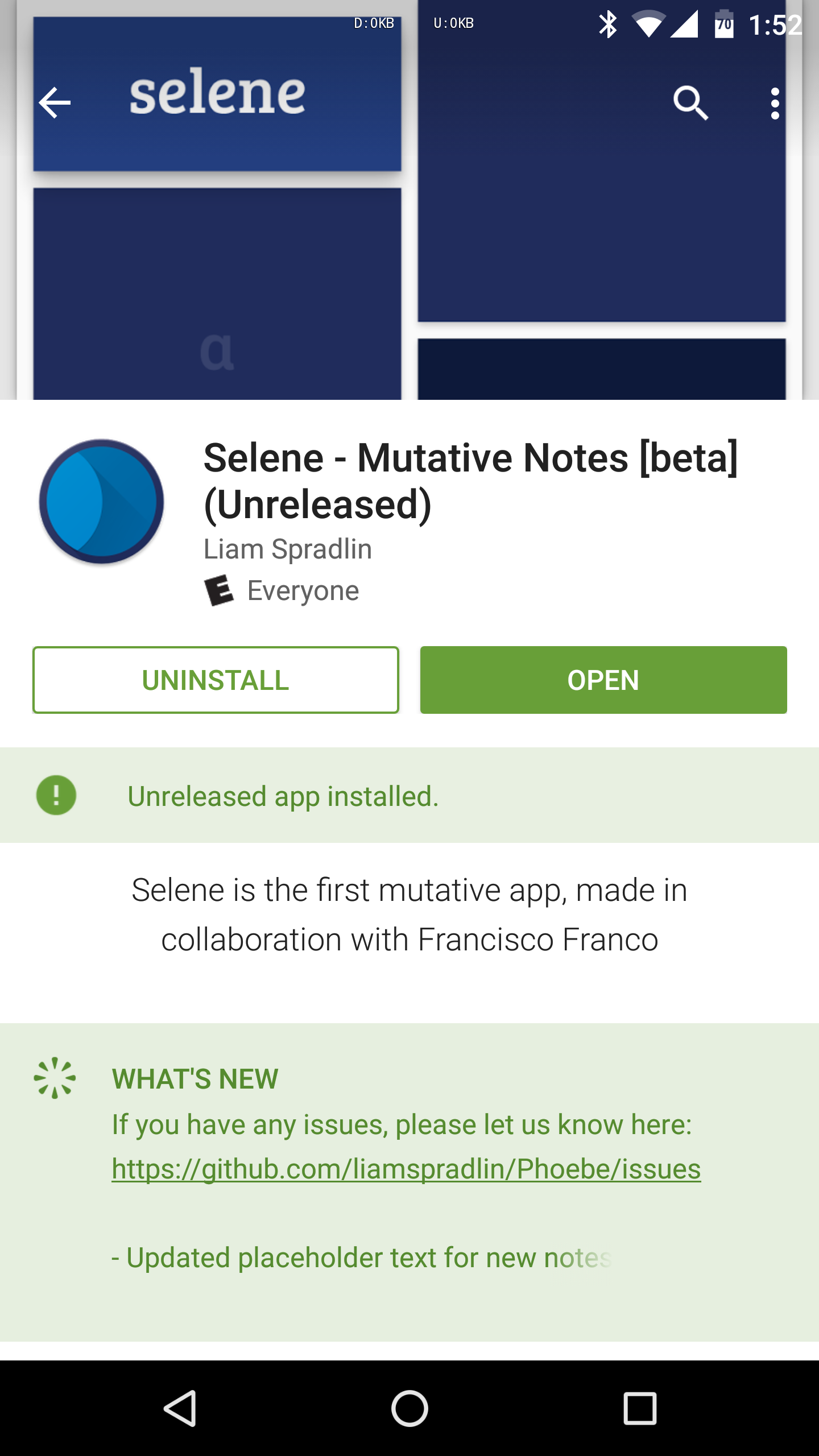The width and height of the screenshot is (819, 1456).
Task: Tap the Everyone content rating icon
Action: [219, 590]
